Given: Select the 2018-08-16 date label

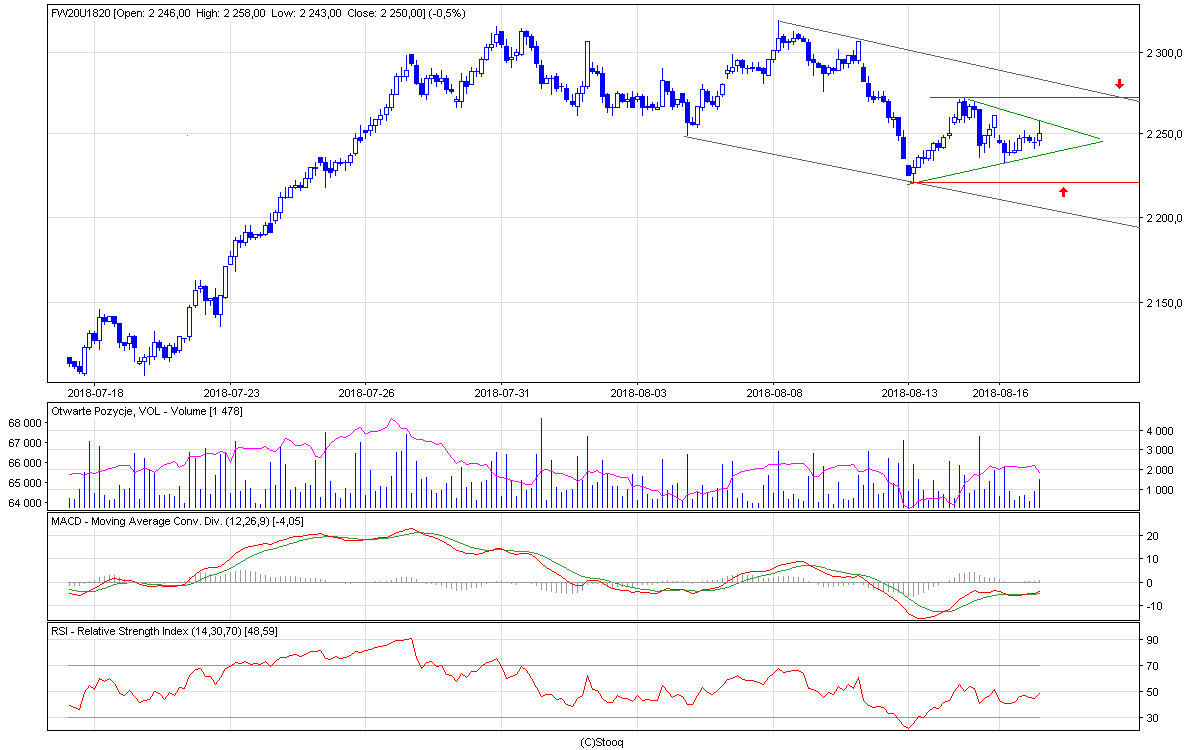Looking at the screenshot, I should [1000, 393].
